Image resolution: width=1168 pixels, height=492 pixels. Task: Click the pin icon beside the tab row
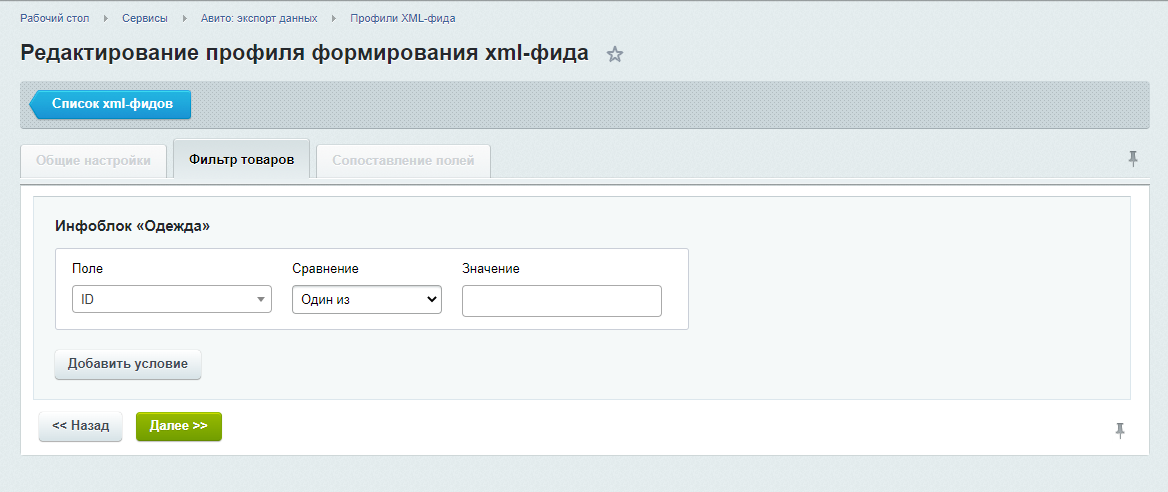1133,159
